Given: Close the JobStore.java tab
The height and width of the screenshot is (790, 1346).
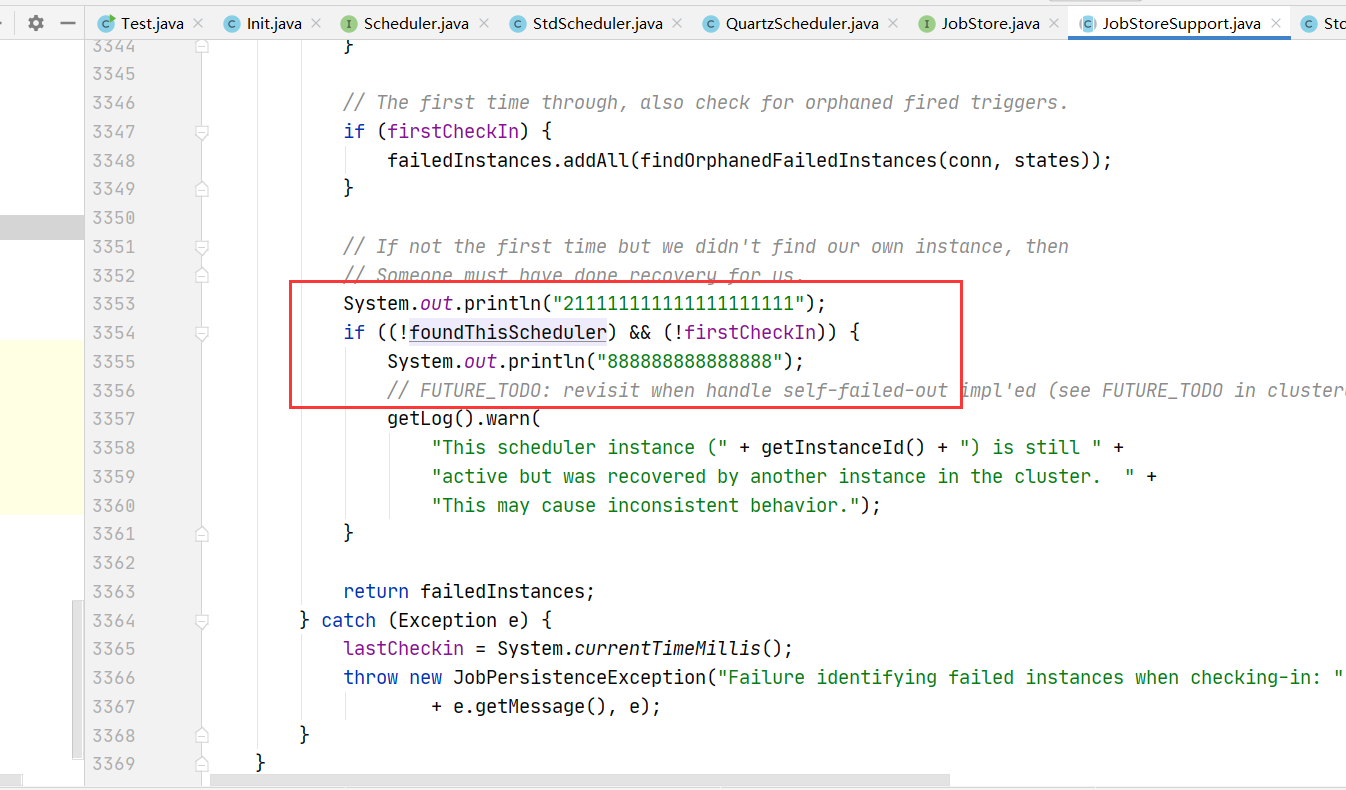Looking at the screenshot, I should pos(1054,23).
